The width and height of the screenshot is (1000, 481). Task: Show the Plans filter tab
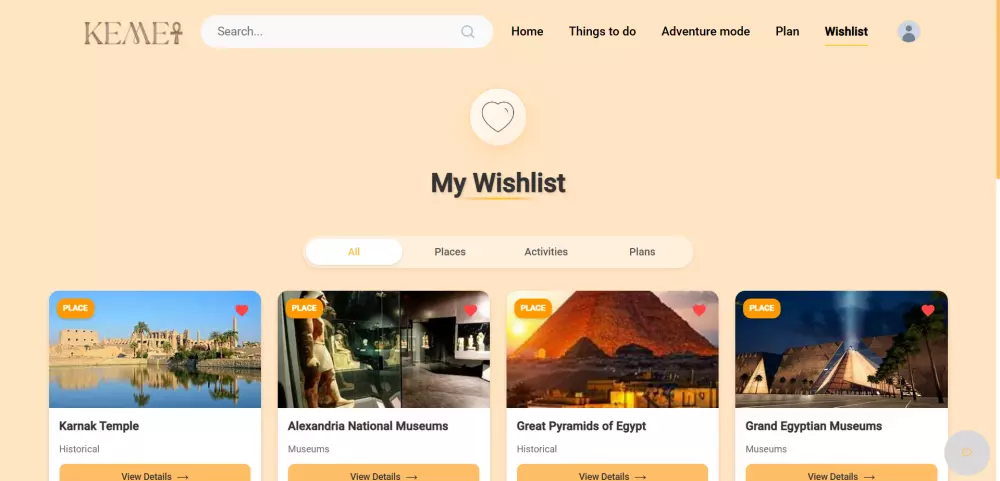click(642, 252)
